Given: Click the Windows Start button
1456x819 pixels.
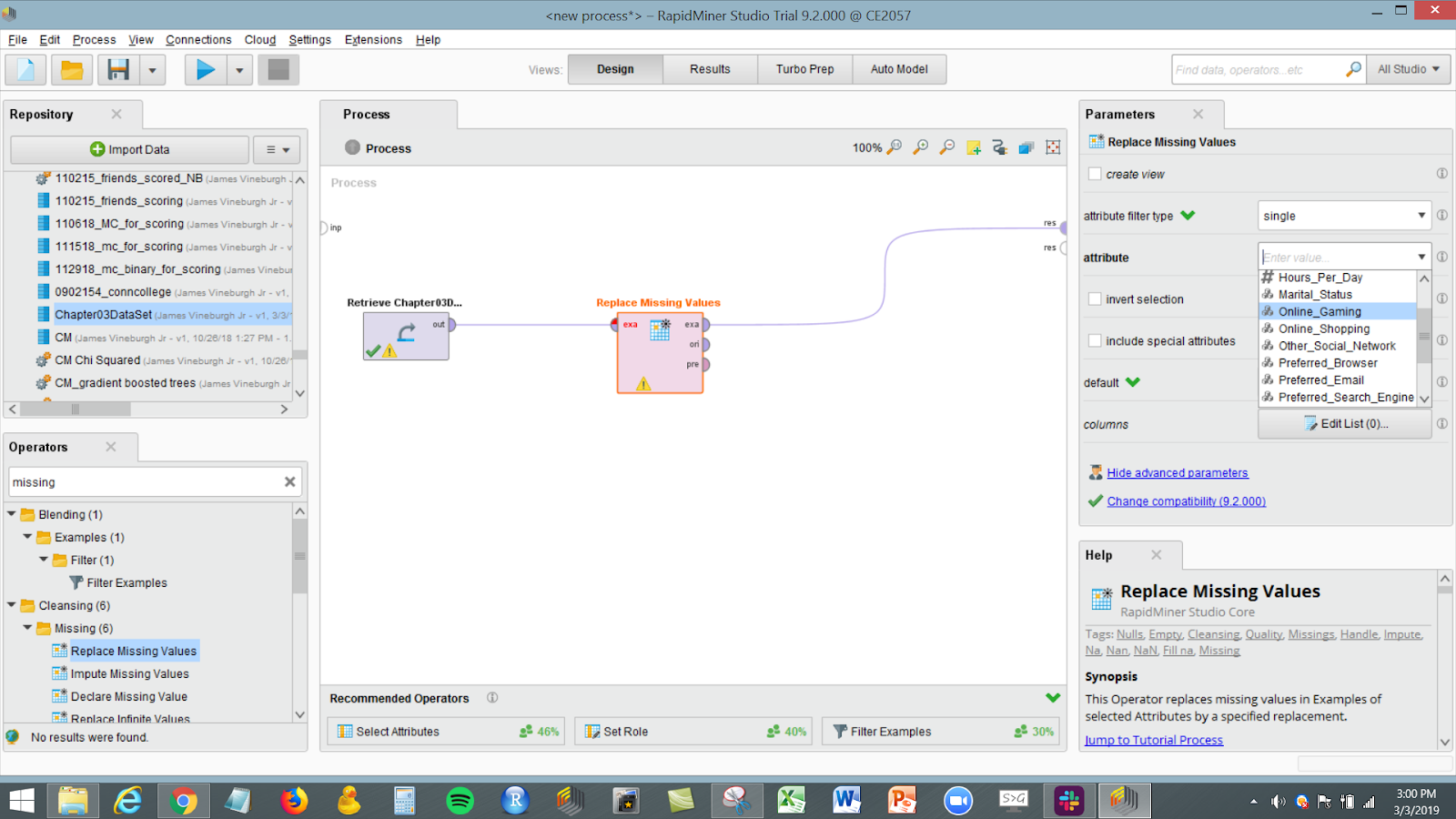Looking at the screenshot, I should 21,801.
